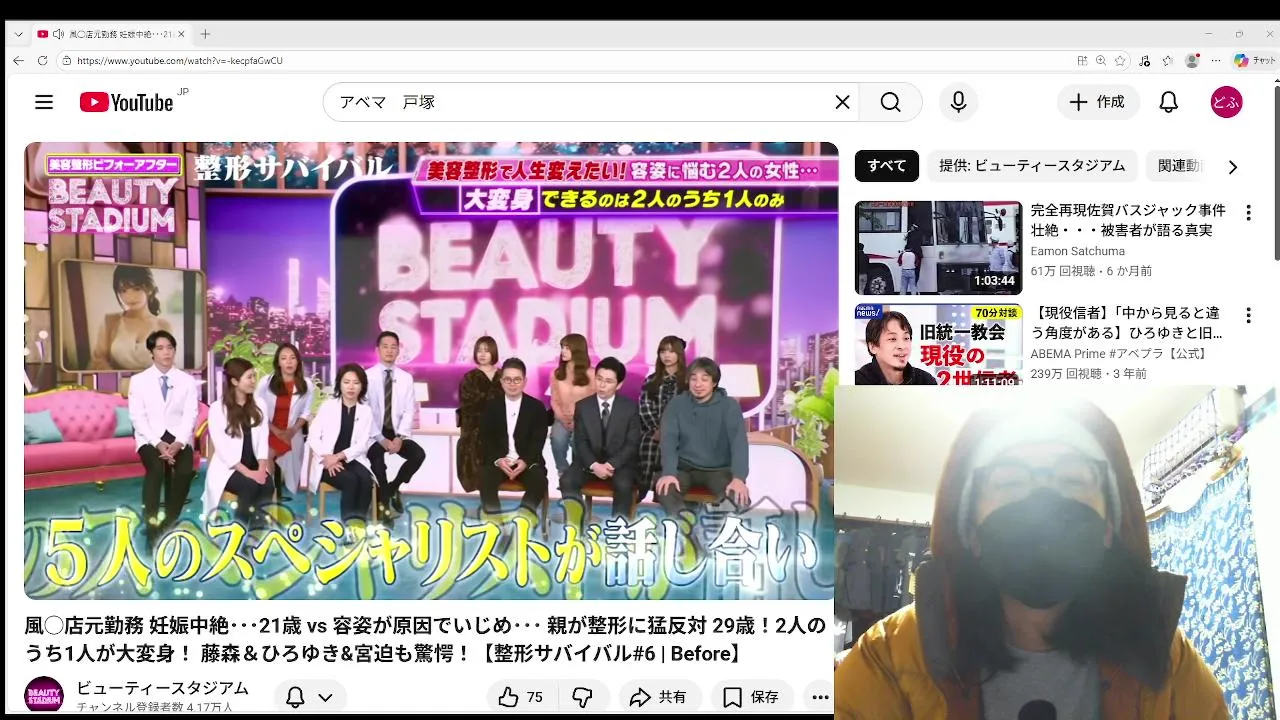Select the すべて chip
Viewport: 1280px width, 720px height.
pos(886,166)
